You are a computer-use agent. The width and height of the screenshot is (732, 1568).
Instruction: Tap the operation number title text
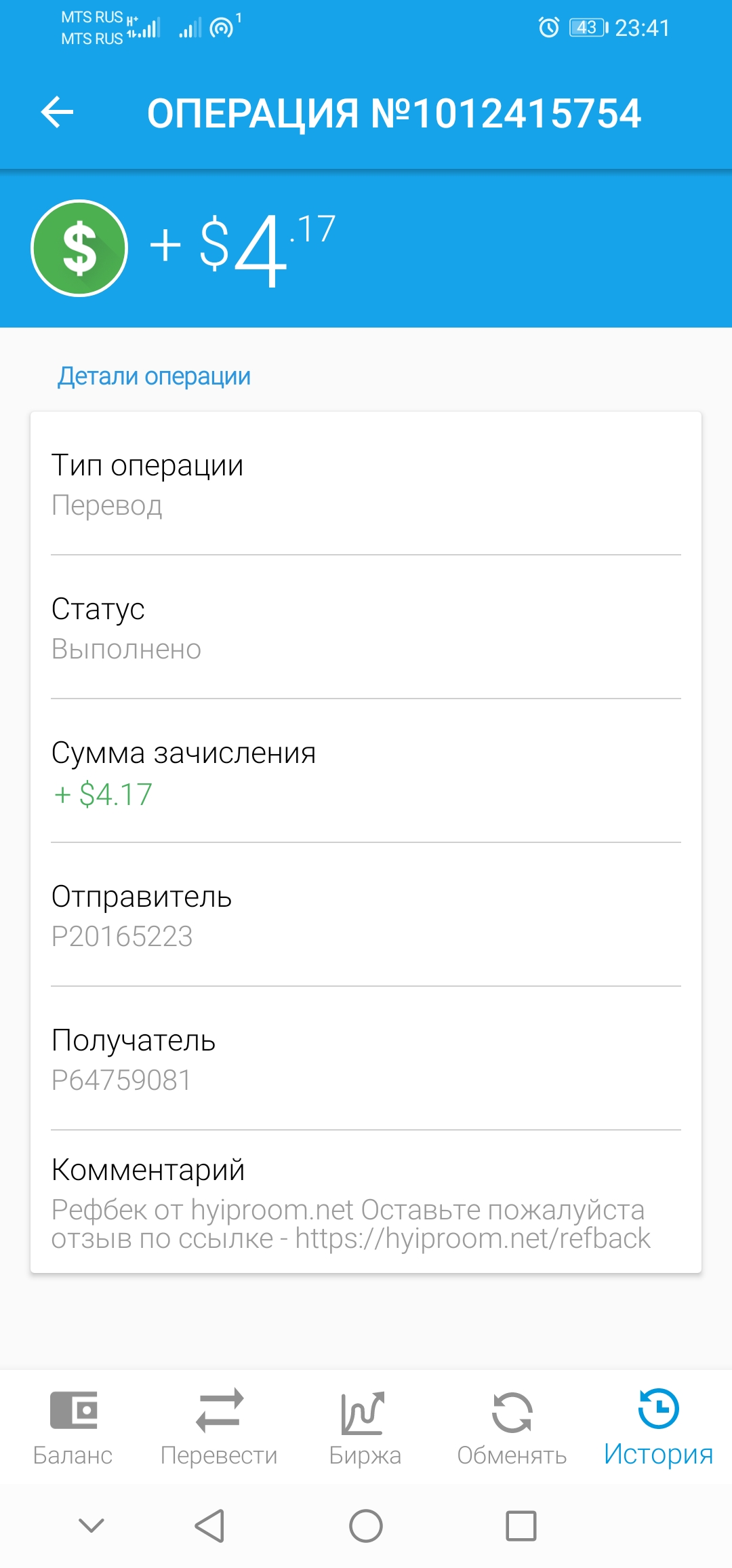(x=394, y=113)
